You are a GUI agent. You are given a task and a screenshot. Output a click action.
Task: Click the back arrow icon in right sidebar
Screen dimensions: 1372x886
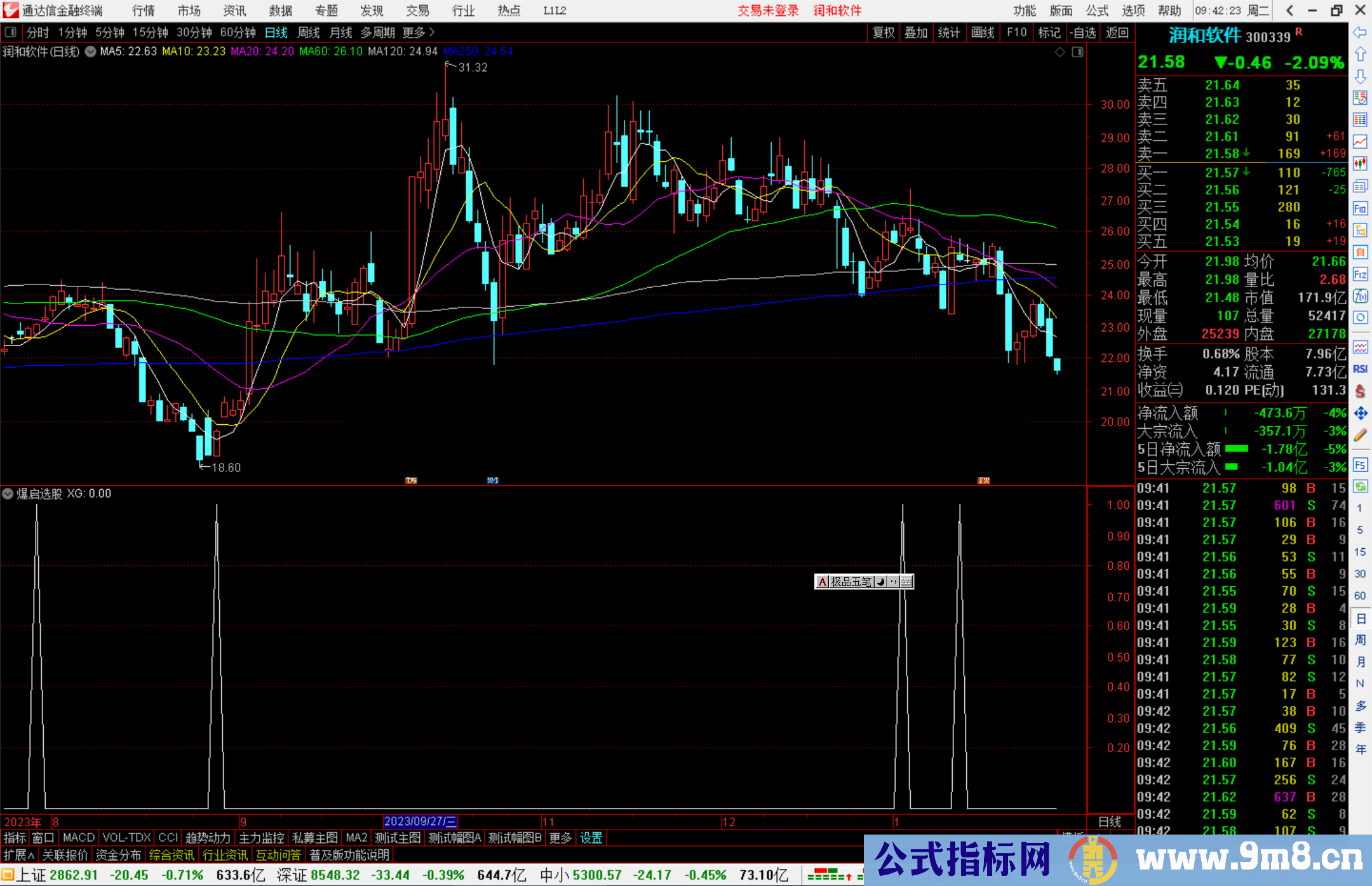[x=1360, y=32]
